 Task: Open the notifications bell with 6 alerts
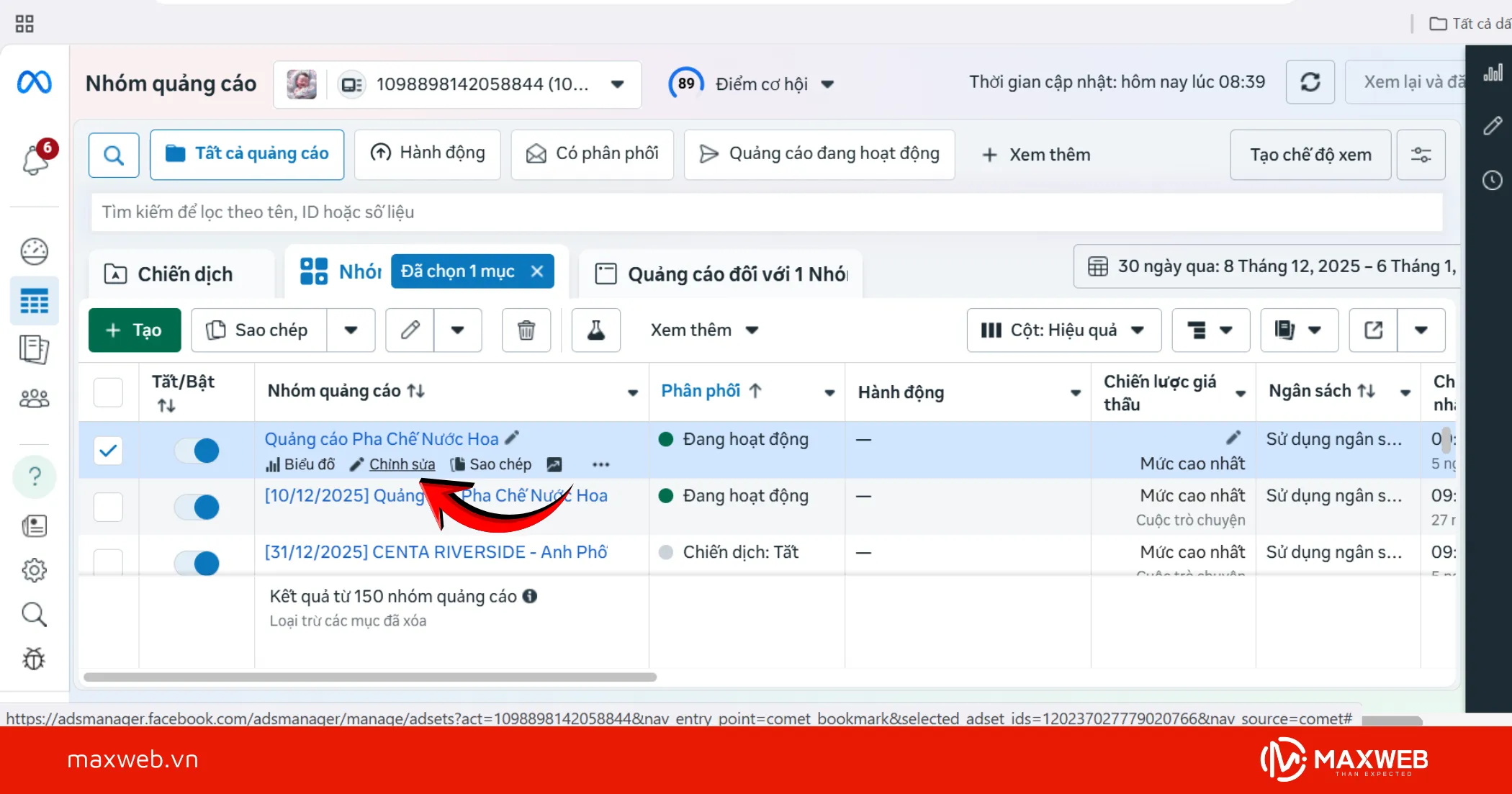pyautogui.click(x=34, y=160)
